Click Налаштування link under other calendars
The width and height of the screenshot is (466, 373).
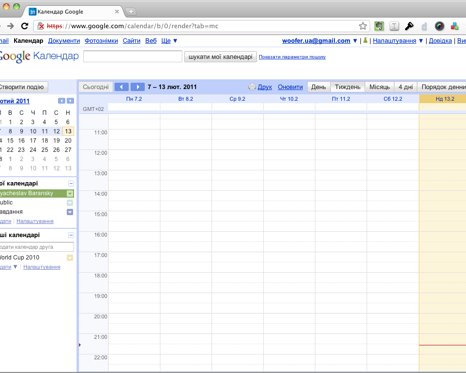[x=42, y=267]
